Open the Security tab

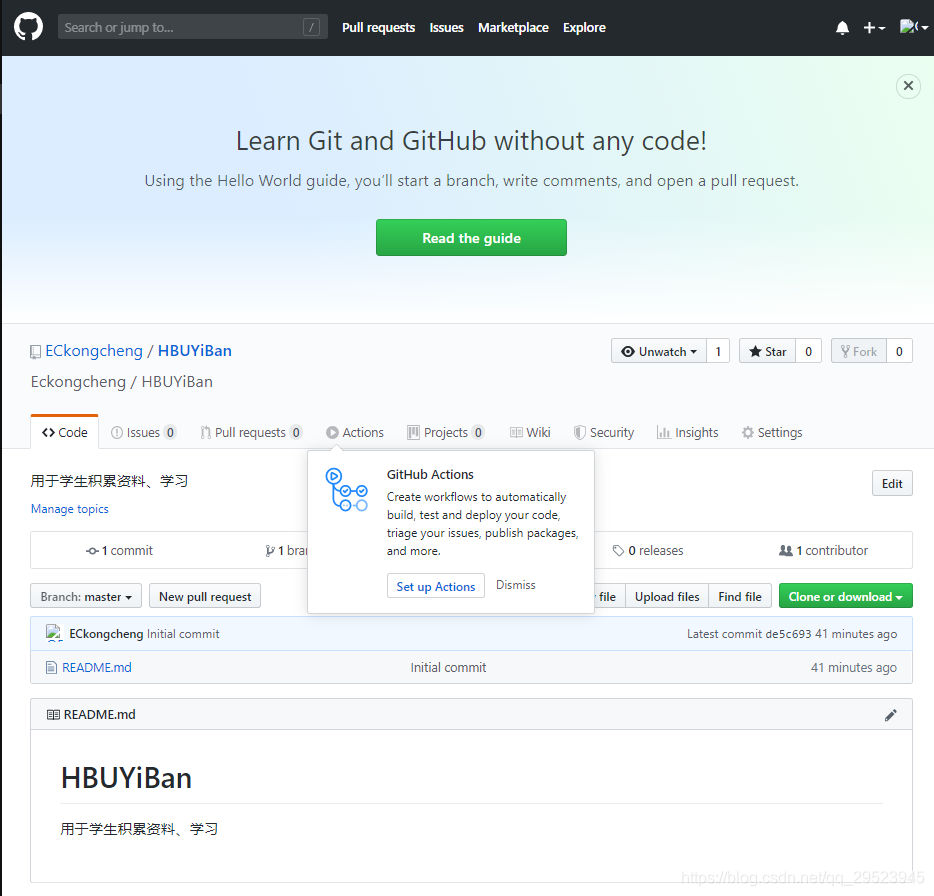tap(604, 433)
